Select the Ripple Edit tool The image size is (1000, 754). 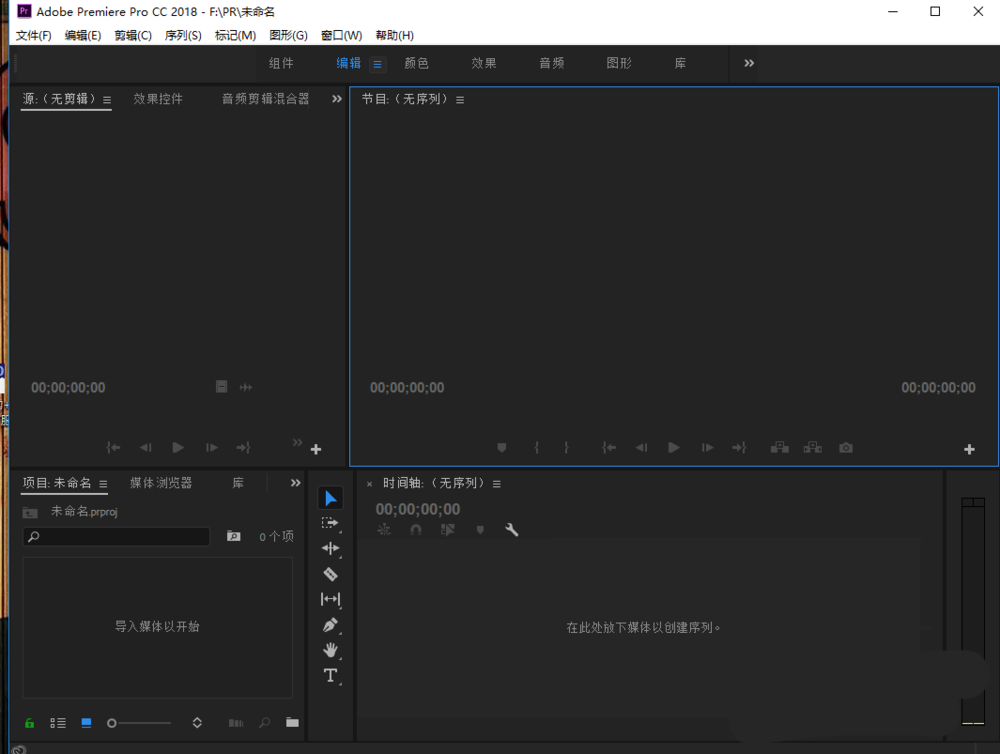(330, 548)
